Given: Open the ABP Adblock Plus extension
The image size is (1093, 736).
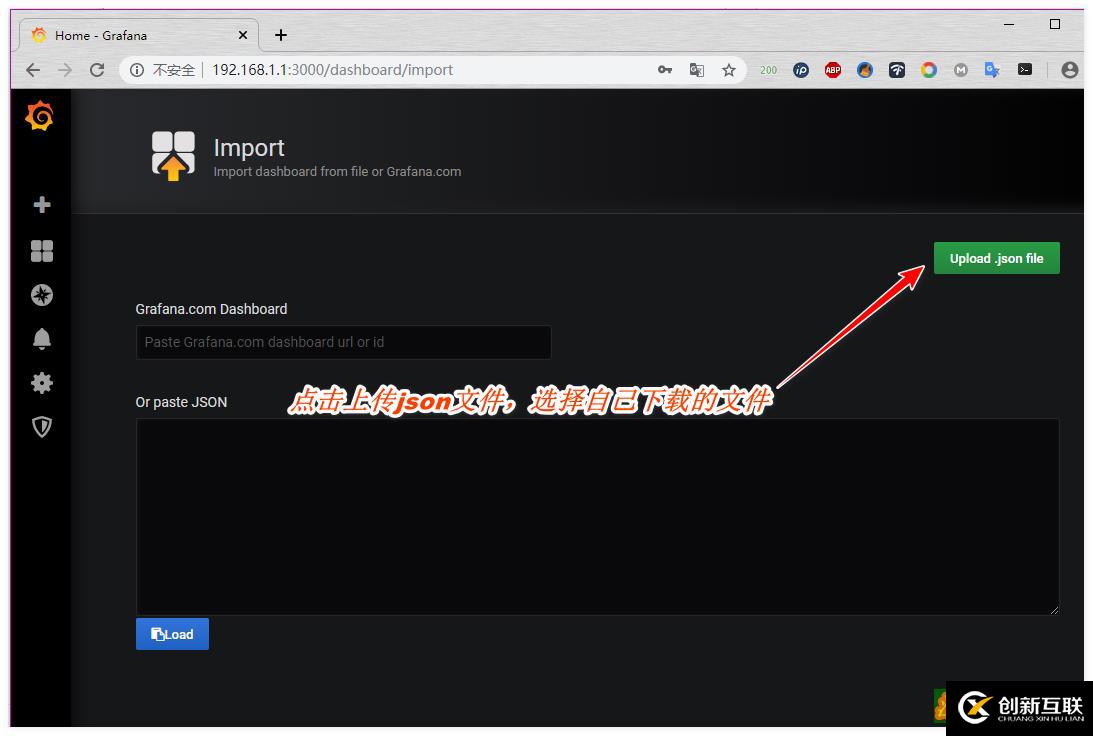Looking at the screenshot, I should [833, 70].
